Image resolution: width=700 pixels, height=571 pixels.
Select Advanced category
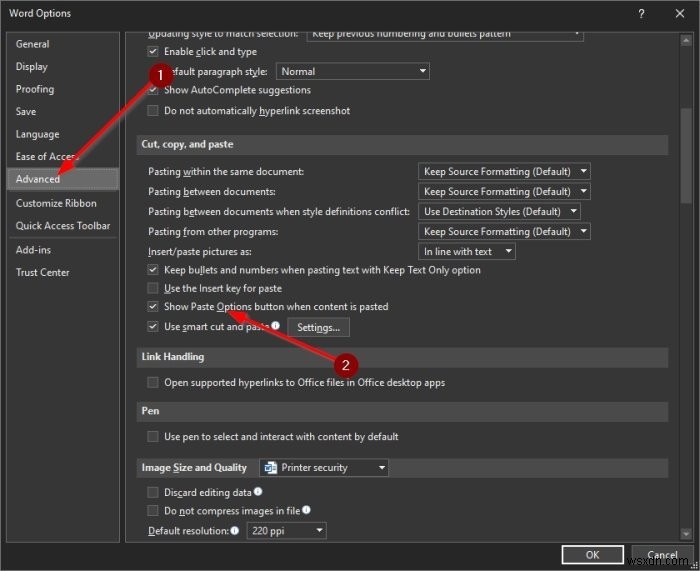click(62, 179)
